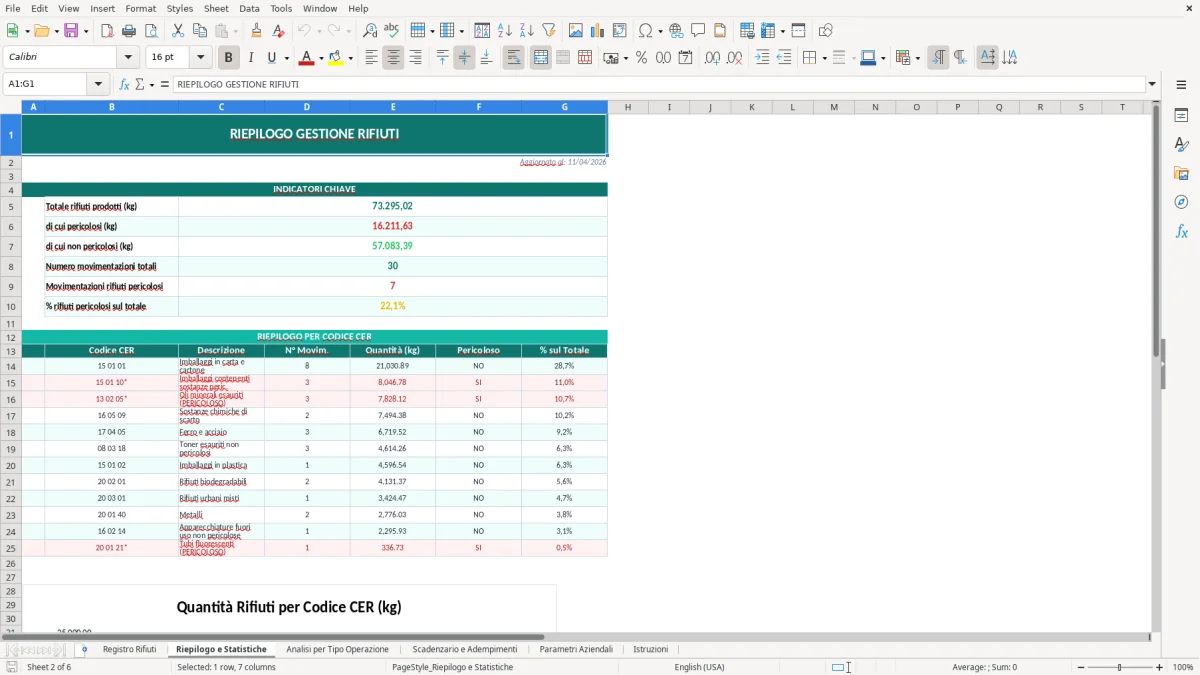Open Background Color dropdown arrow
1200x675 pixels.
[350, 58]
